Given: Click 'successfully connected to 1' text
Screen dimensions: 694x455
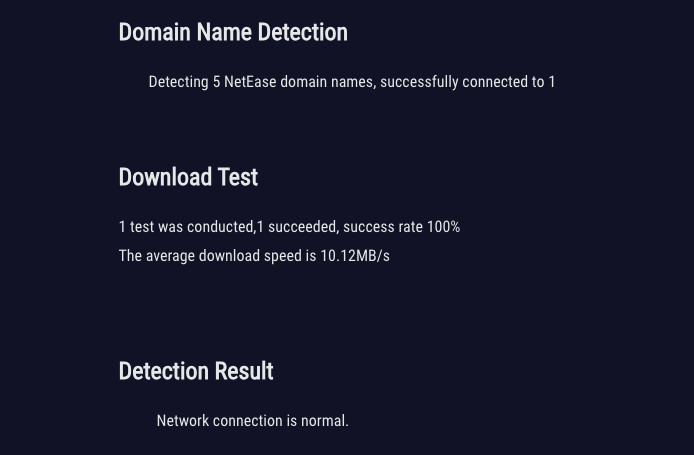Looking at the screenshot, I should [x=467, y=82].
